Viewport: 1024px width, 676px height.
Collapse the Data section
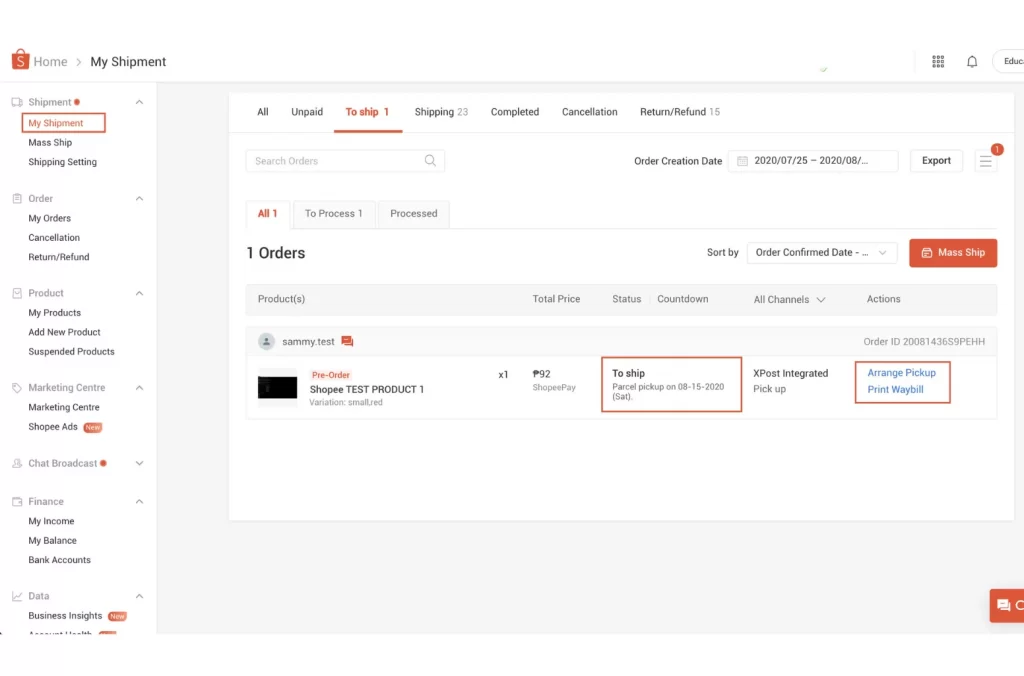139,596
